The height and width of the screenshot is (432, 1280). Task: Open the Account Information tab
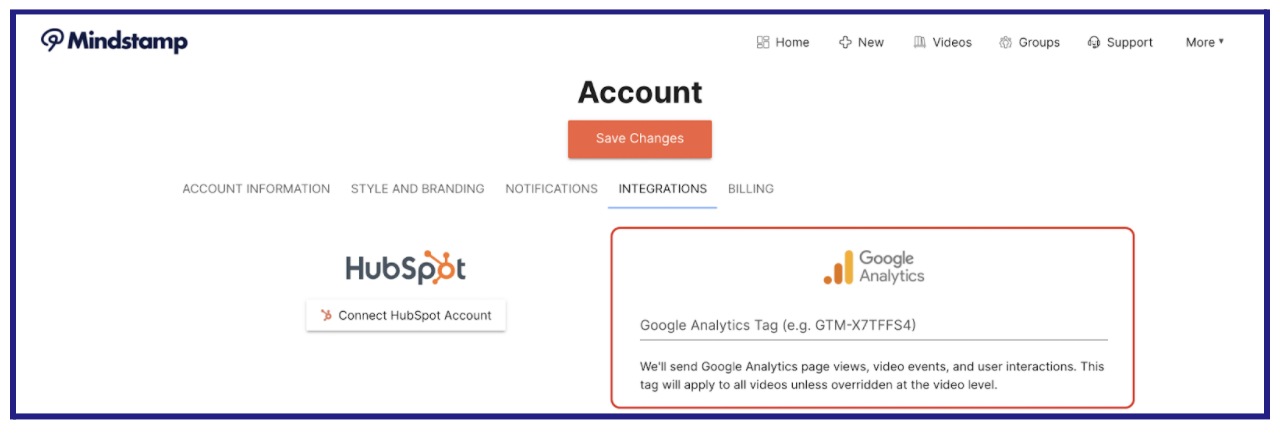[x=256, y=188]
